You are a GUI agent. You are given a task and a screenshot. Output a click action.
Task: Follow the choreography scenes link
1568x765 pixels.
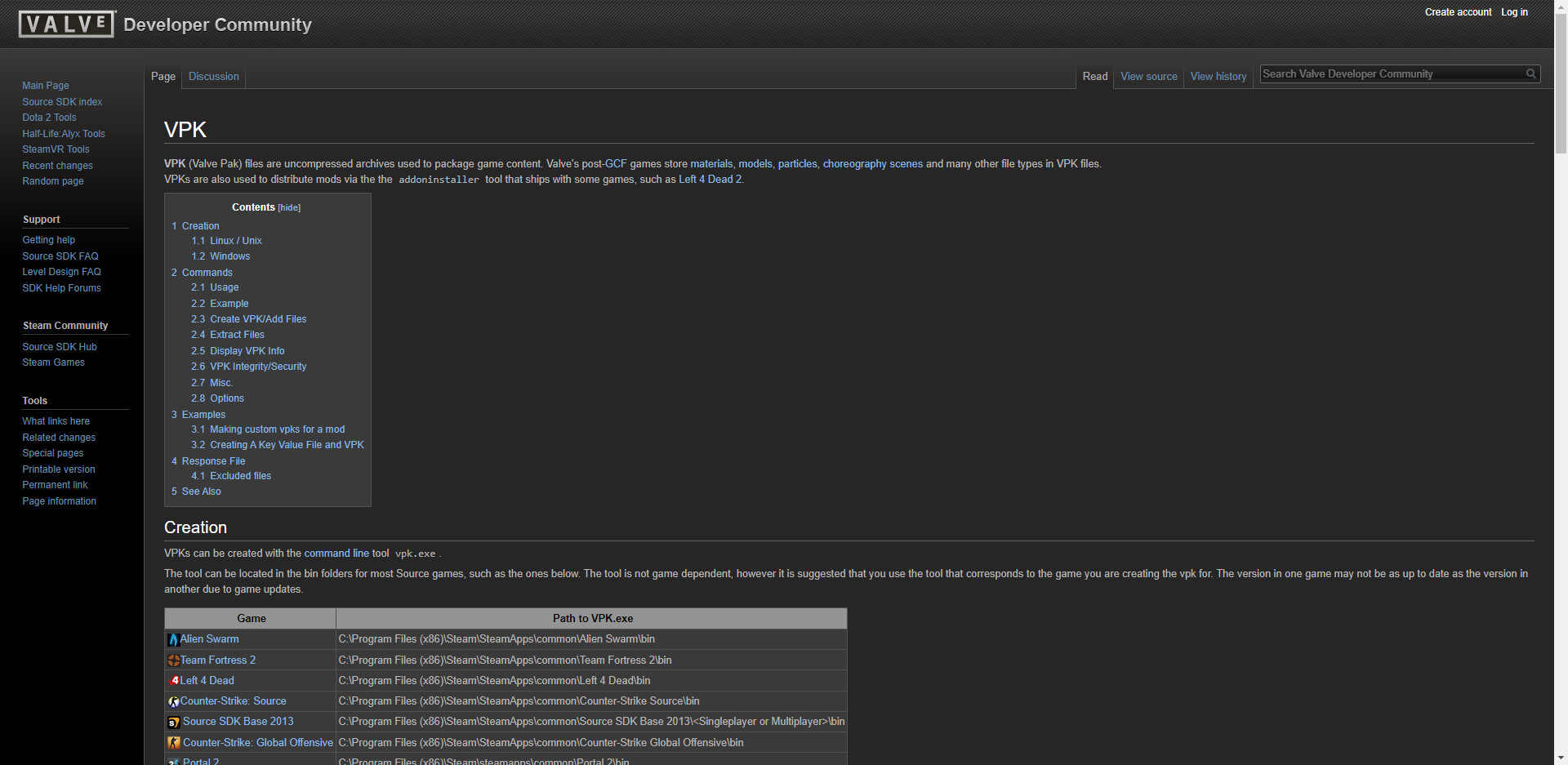872,164
